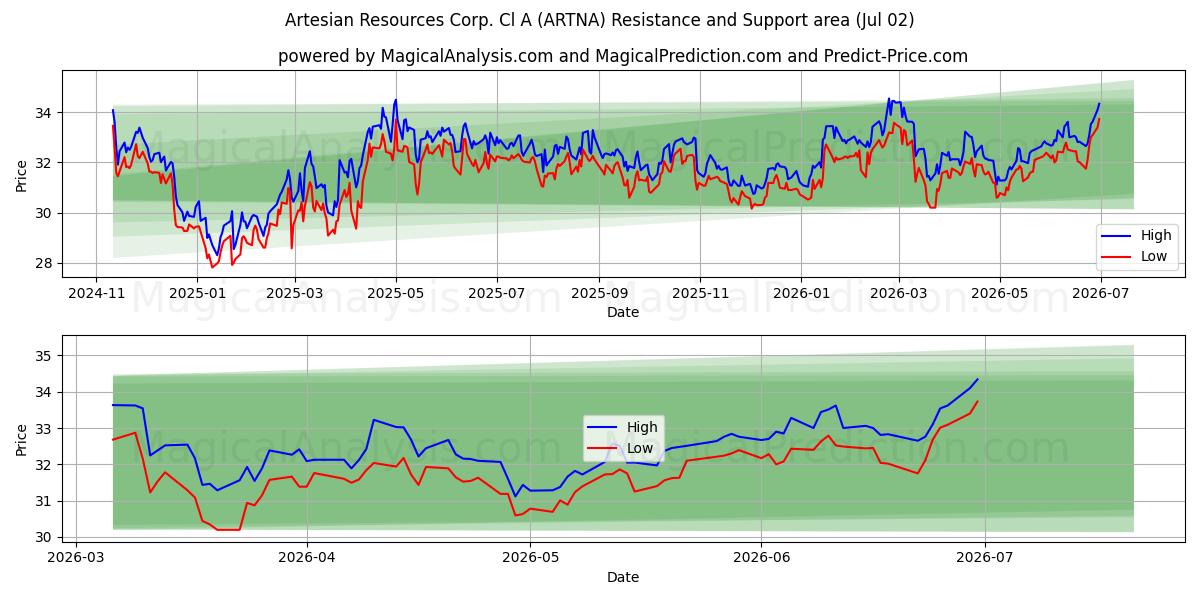Image resolution: width=1200 pixels, height=600 pixels.
Task: Click the '30' price tick on the bottom chart
Action: 46,538
